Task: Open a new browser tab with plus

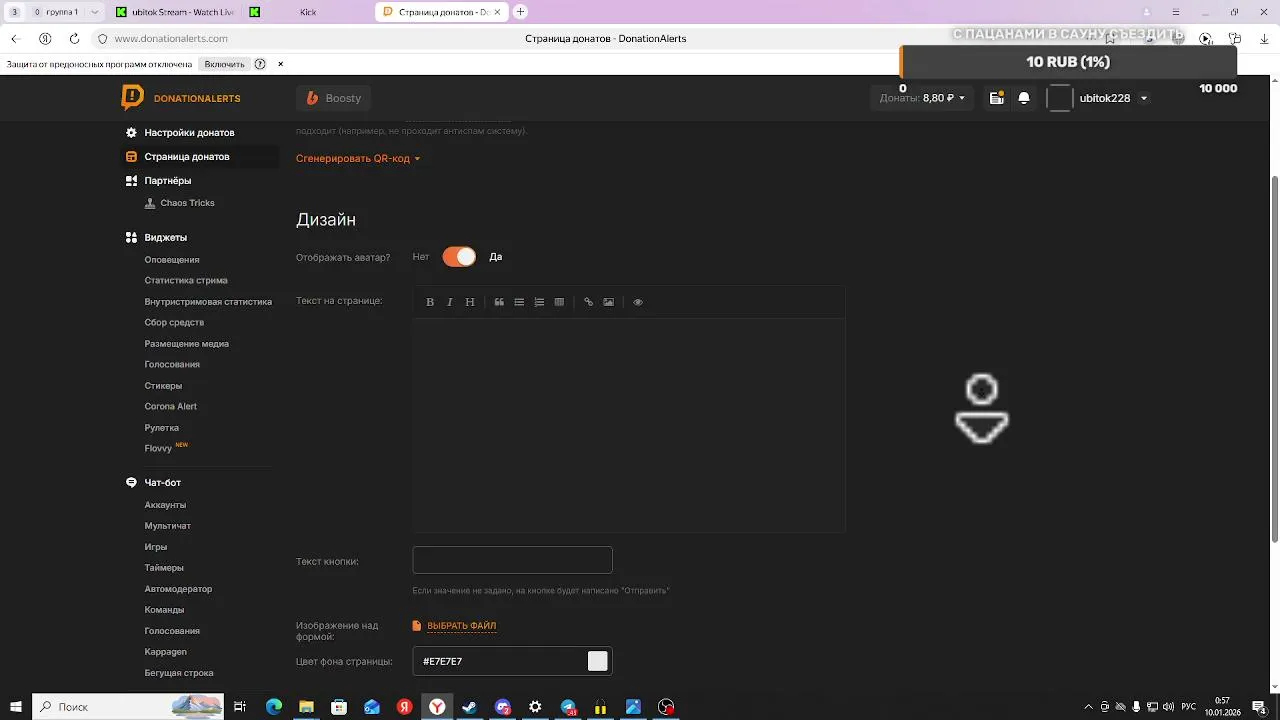Action: click(520, 12)
